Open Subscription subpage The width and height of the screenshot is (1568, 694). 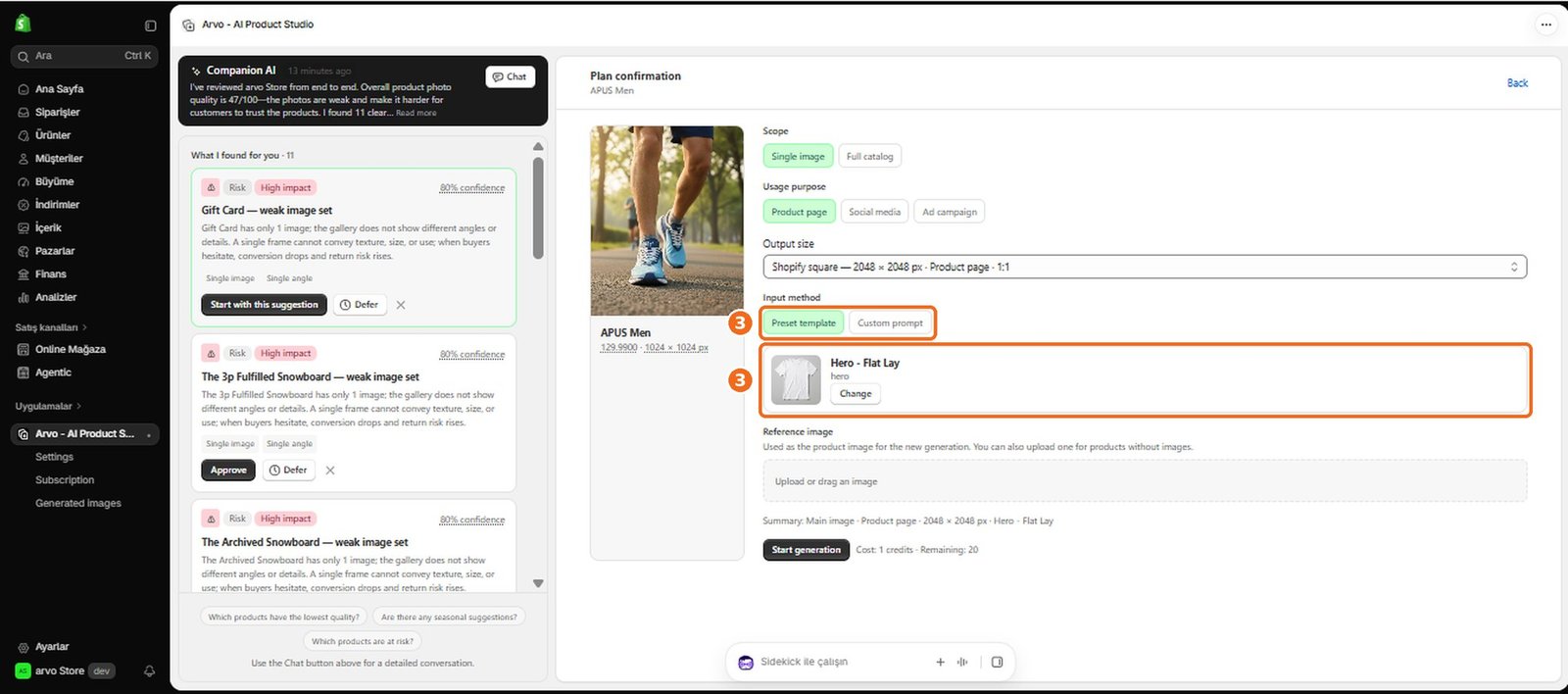coord(65,480)
